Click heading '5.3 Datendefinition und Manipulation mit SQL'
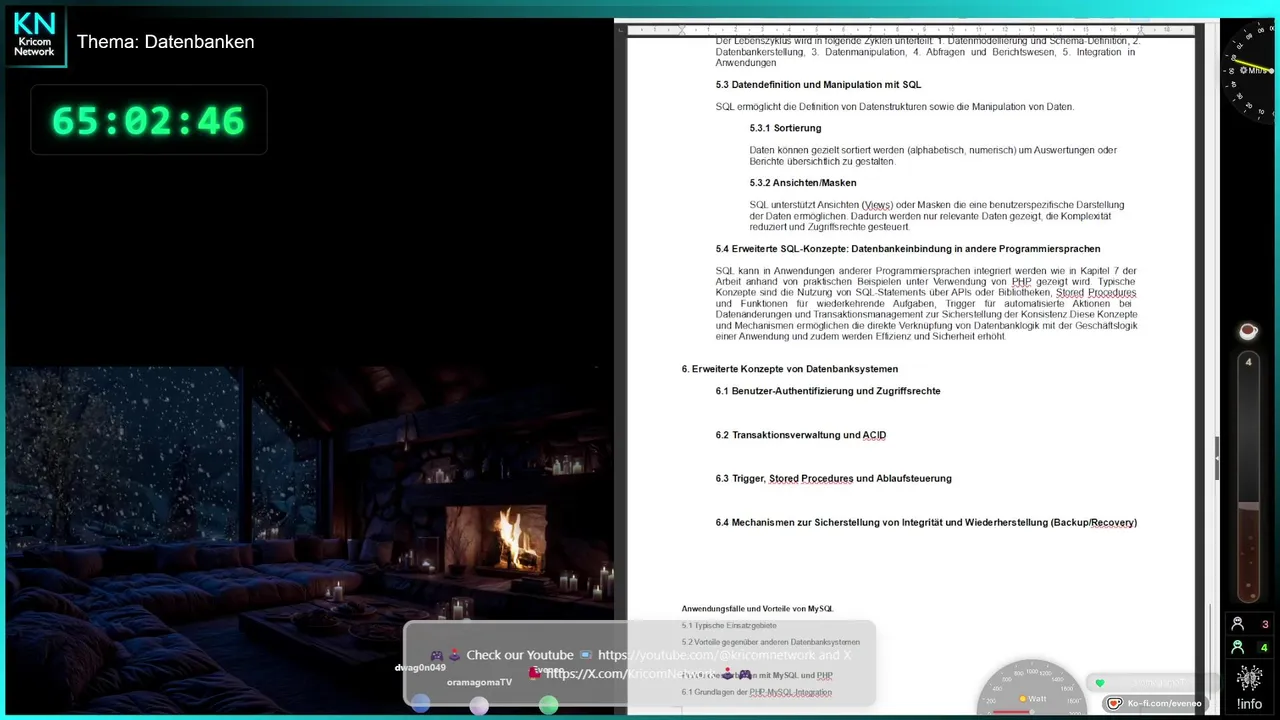This screenshot has width=1280, height=720. point(818,85)
